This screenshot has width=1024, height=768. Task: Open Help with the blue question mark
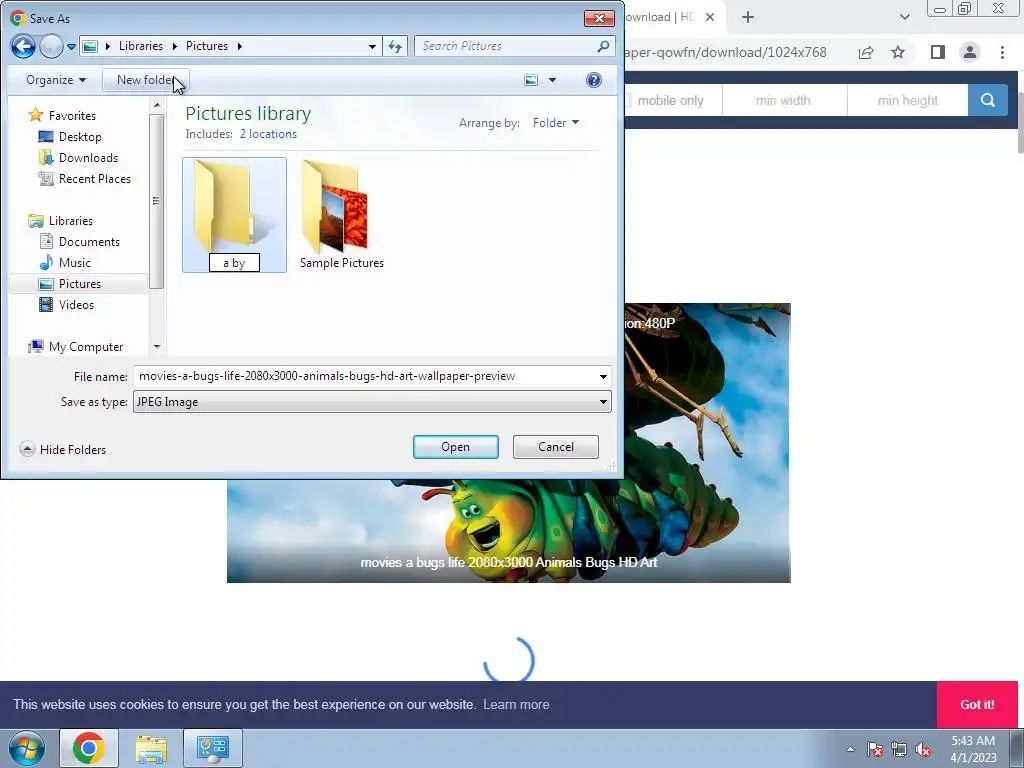594,80
